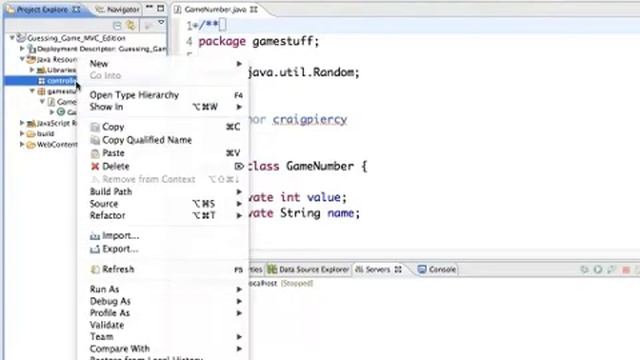Choose Delete from the context menu
This screenshot has height=360, width=640.
[x=163, y=166]
